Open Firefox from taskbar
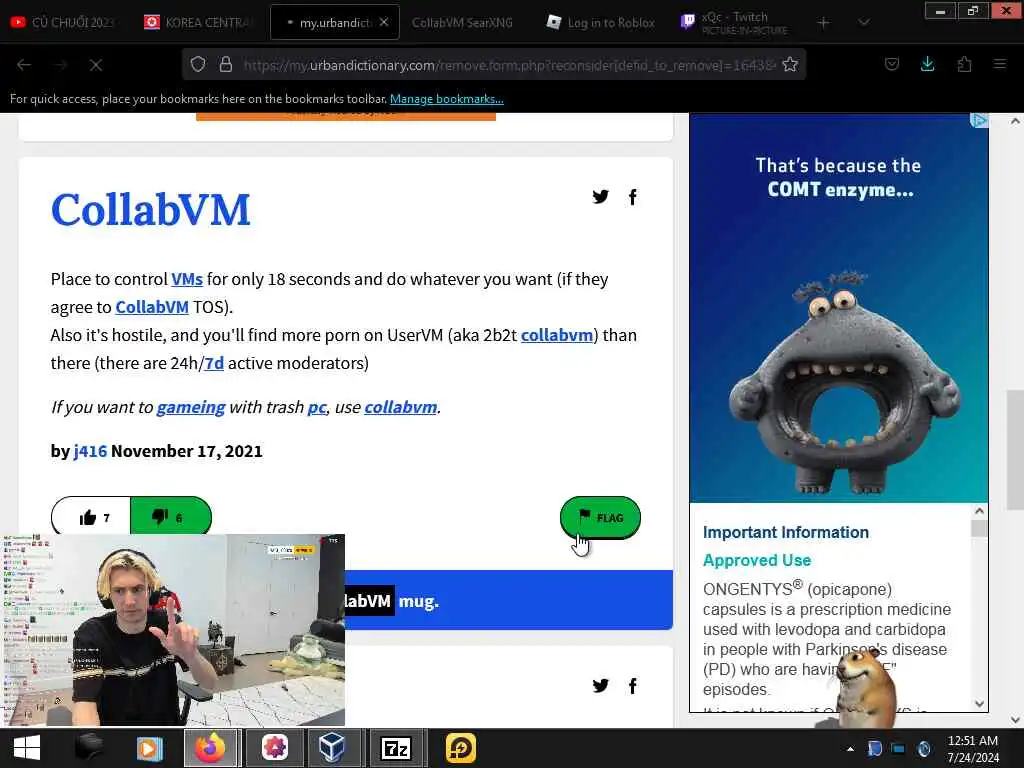This screenshot has height=768, width=1024. click(x=210, y=748)
